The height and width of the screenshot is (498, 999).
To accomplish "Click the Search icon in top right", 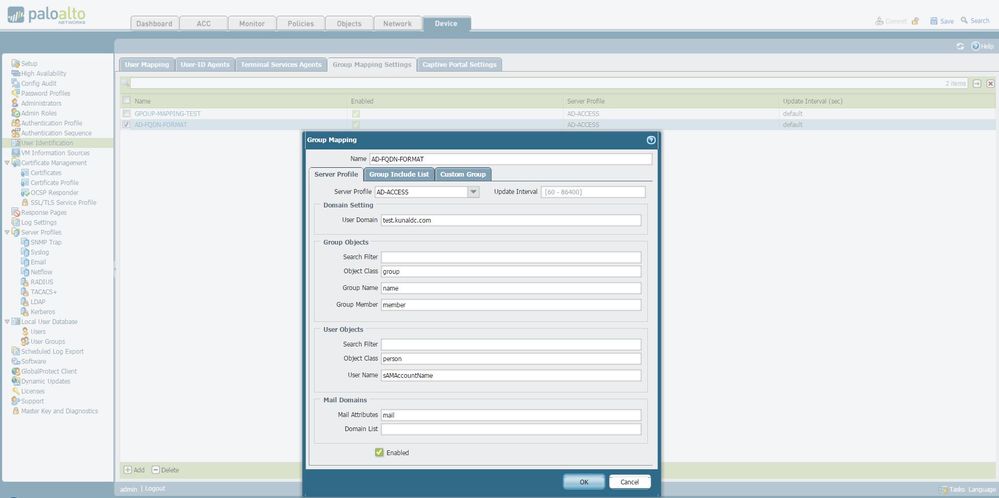I will click(x=964, y=21).
